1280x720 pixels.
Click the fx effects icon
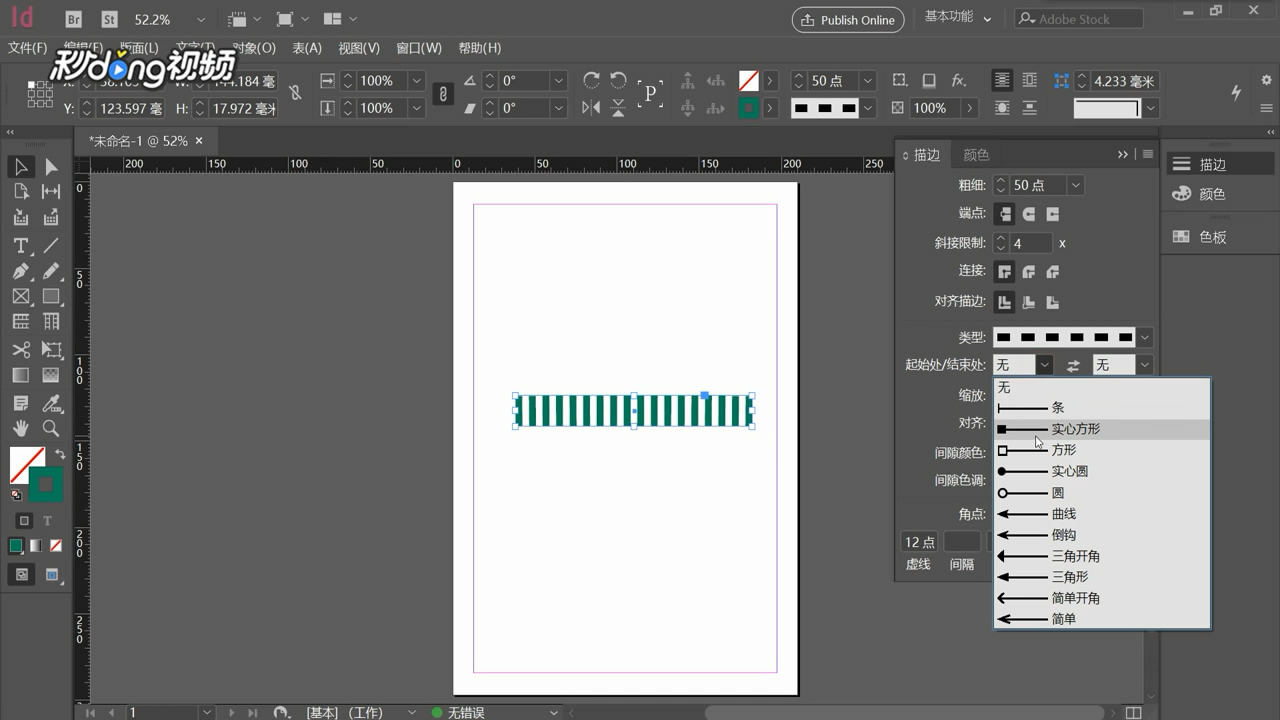[958, 81]
